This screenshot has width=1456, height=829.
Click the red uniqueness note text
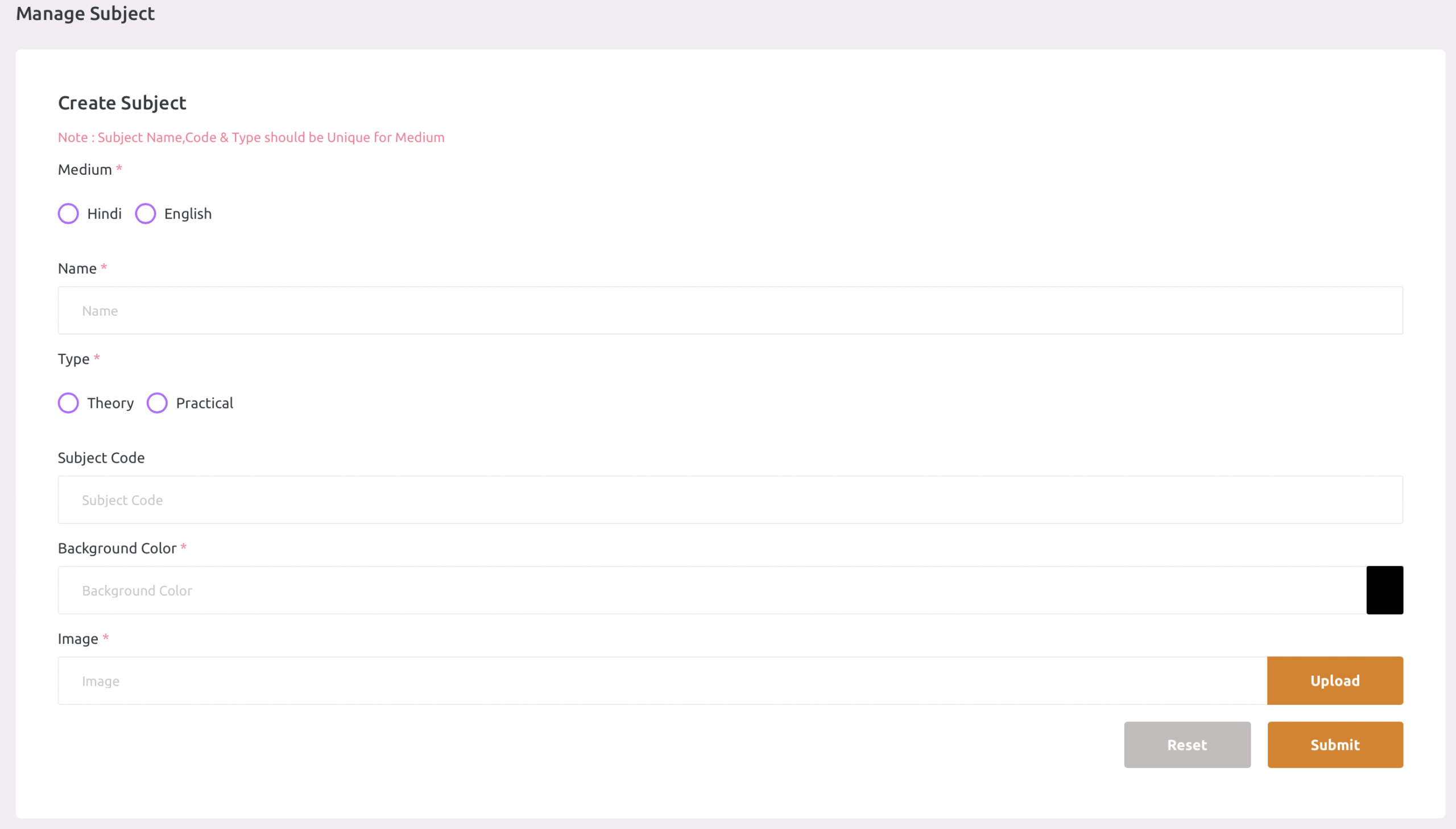pos(251,137)
